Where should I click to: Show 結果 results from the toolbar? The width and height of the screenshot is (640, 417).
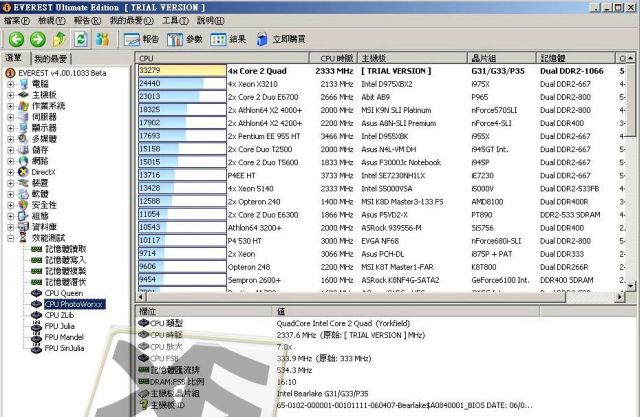(228, 39)
